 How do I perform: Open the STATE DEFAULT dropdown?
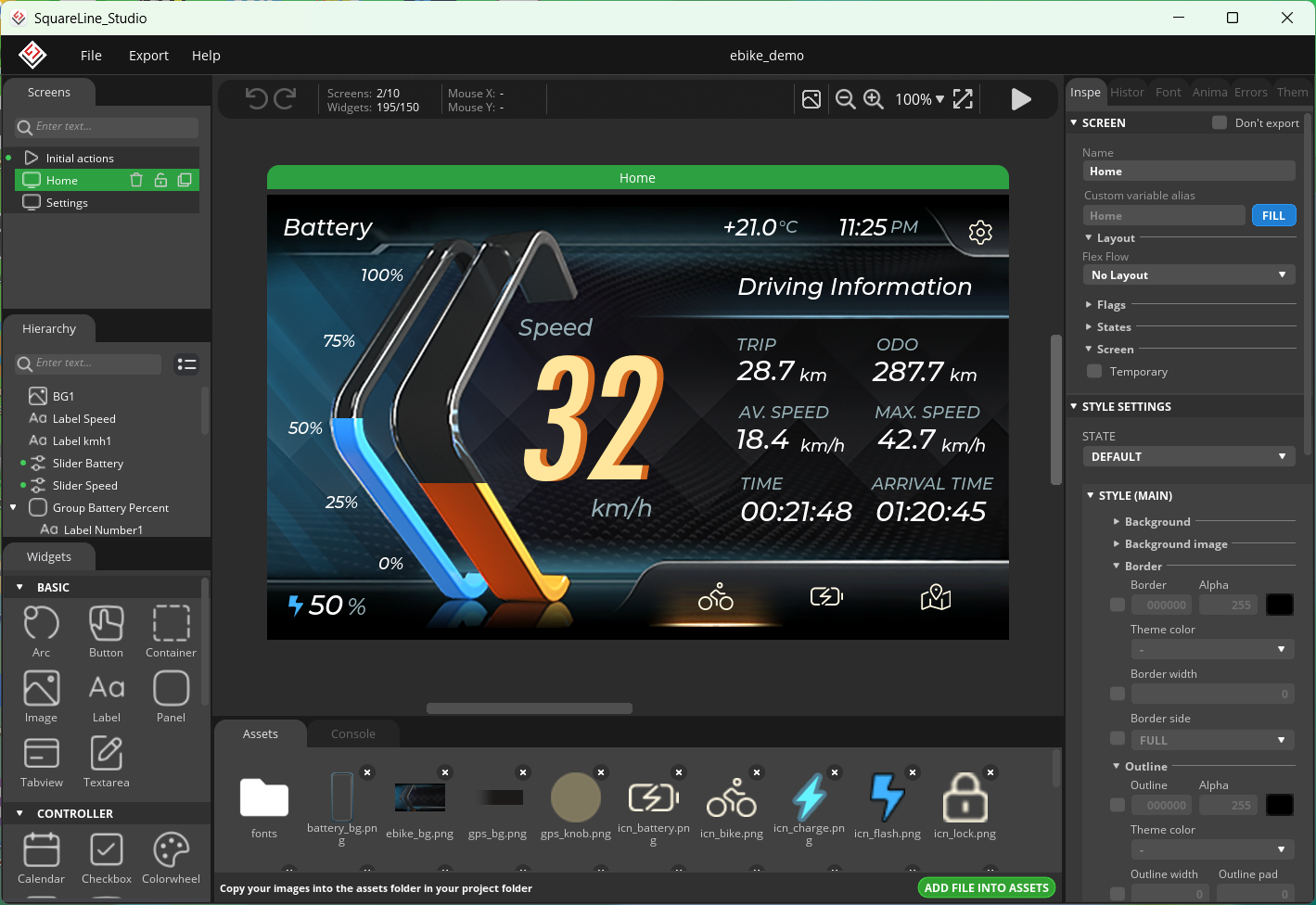pos(1188,457)
